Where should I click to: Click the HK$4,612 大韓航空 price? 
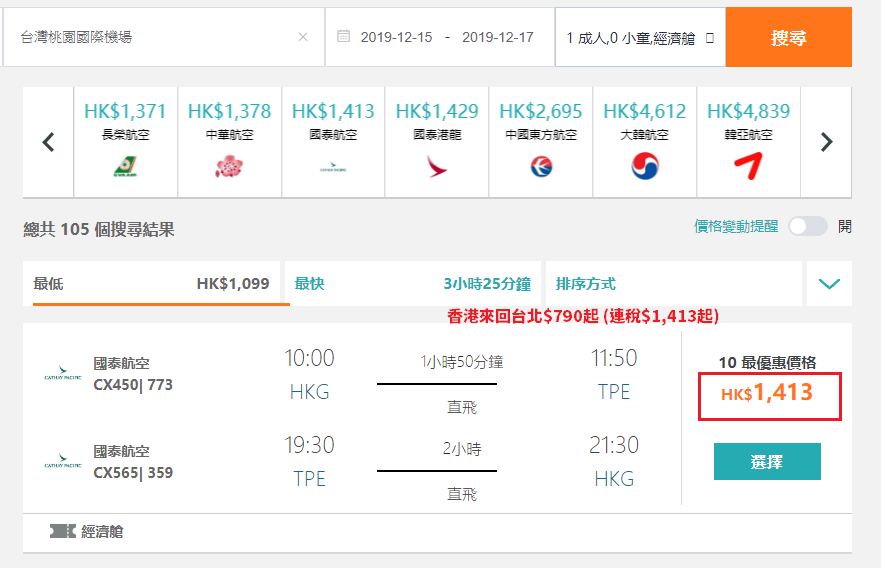(644, 111)
